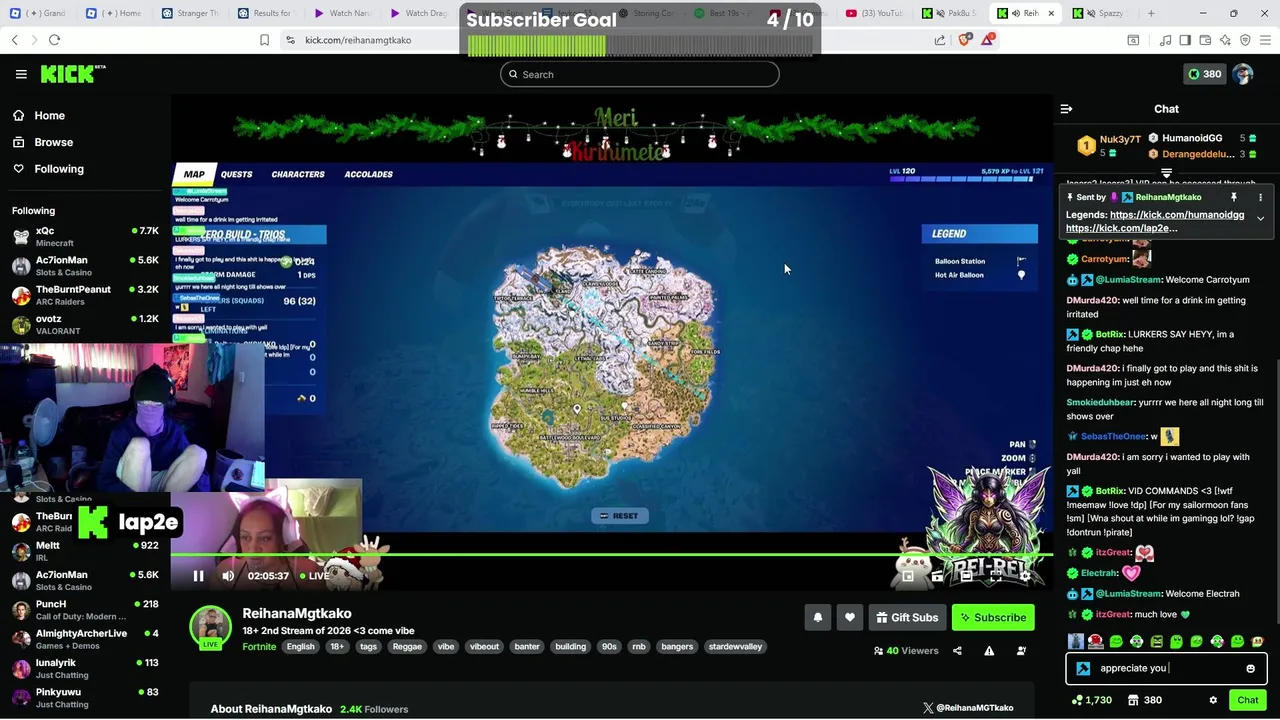
Task: Share the stream
Action: pyautogui.click(x=957, y=651)
